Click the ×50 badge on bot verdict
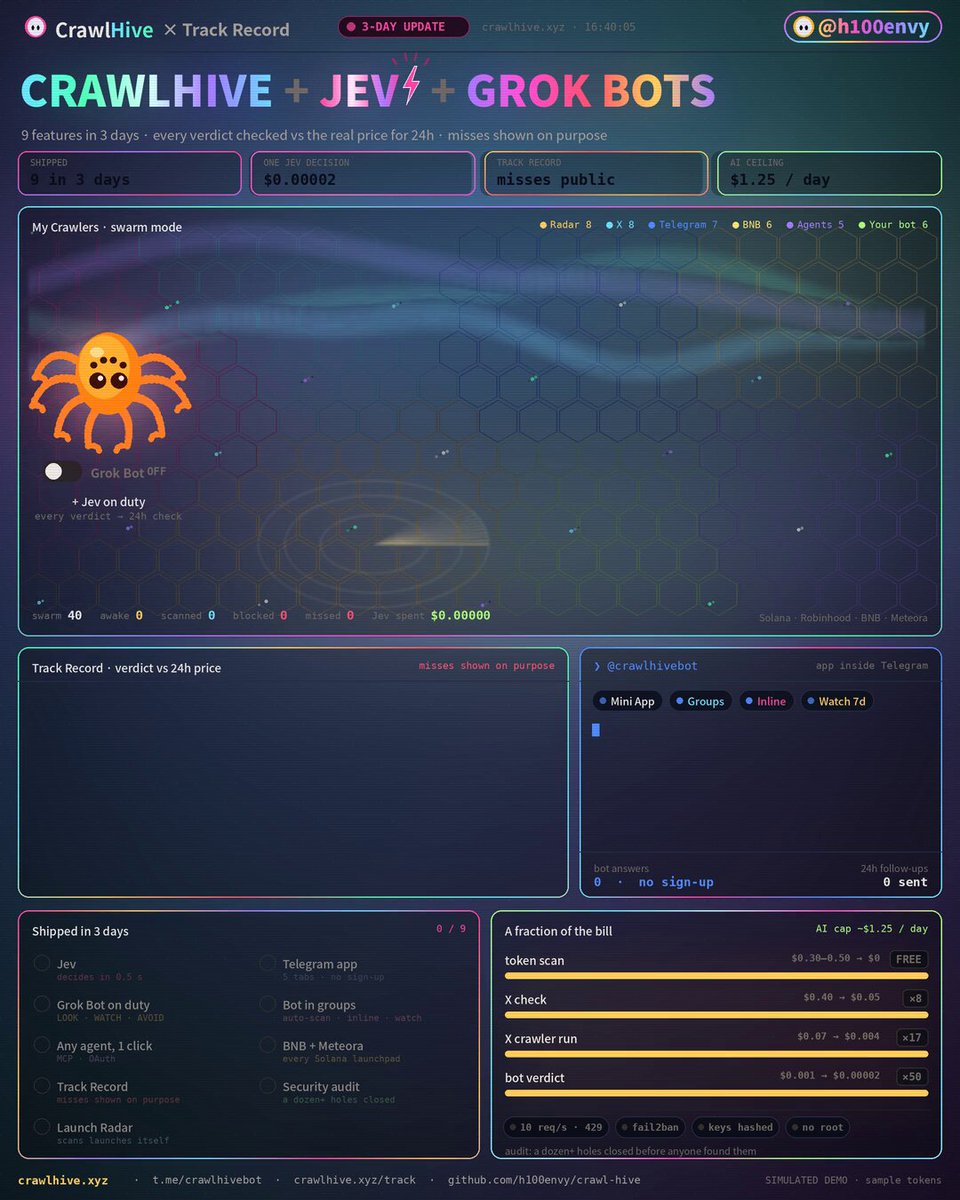960x1200 pixels. coord(912,1077)
